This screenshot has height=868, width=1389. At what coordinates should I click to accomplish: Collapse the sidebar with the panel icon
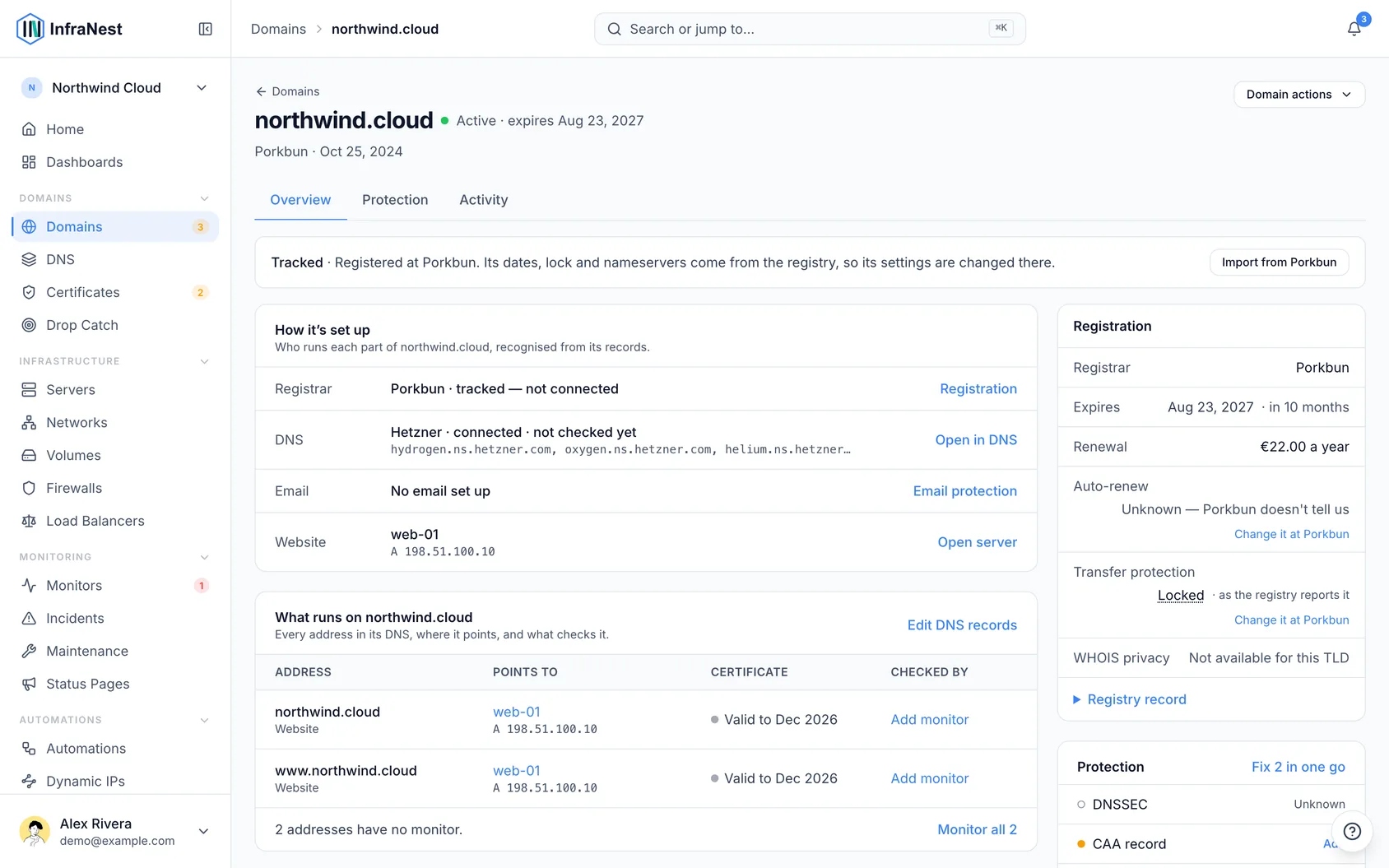(x=206, y=29)
